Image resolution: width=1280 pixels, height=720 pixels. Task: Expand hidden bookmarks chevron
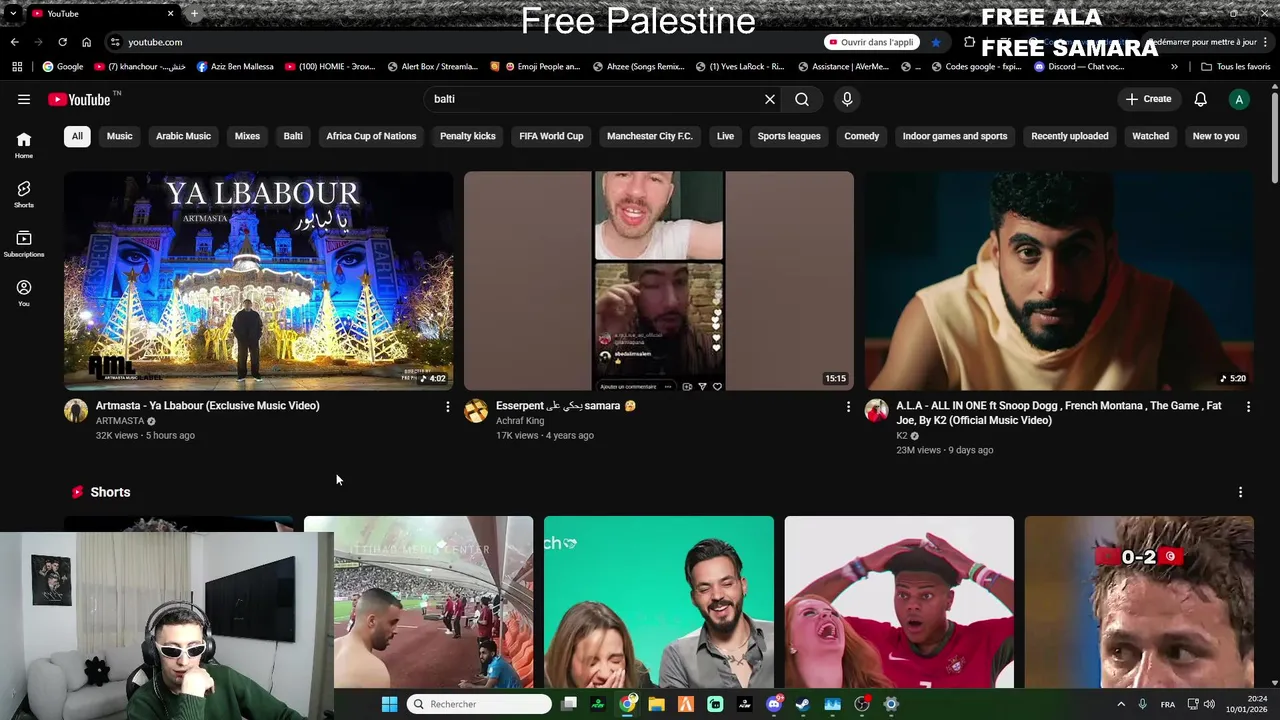click(x=1174, y=67)
